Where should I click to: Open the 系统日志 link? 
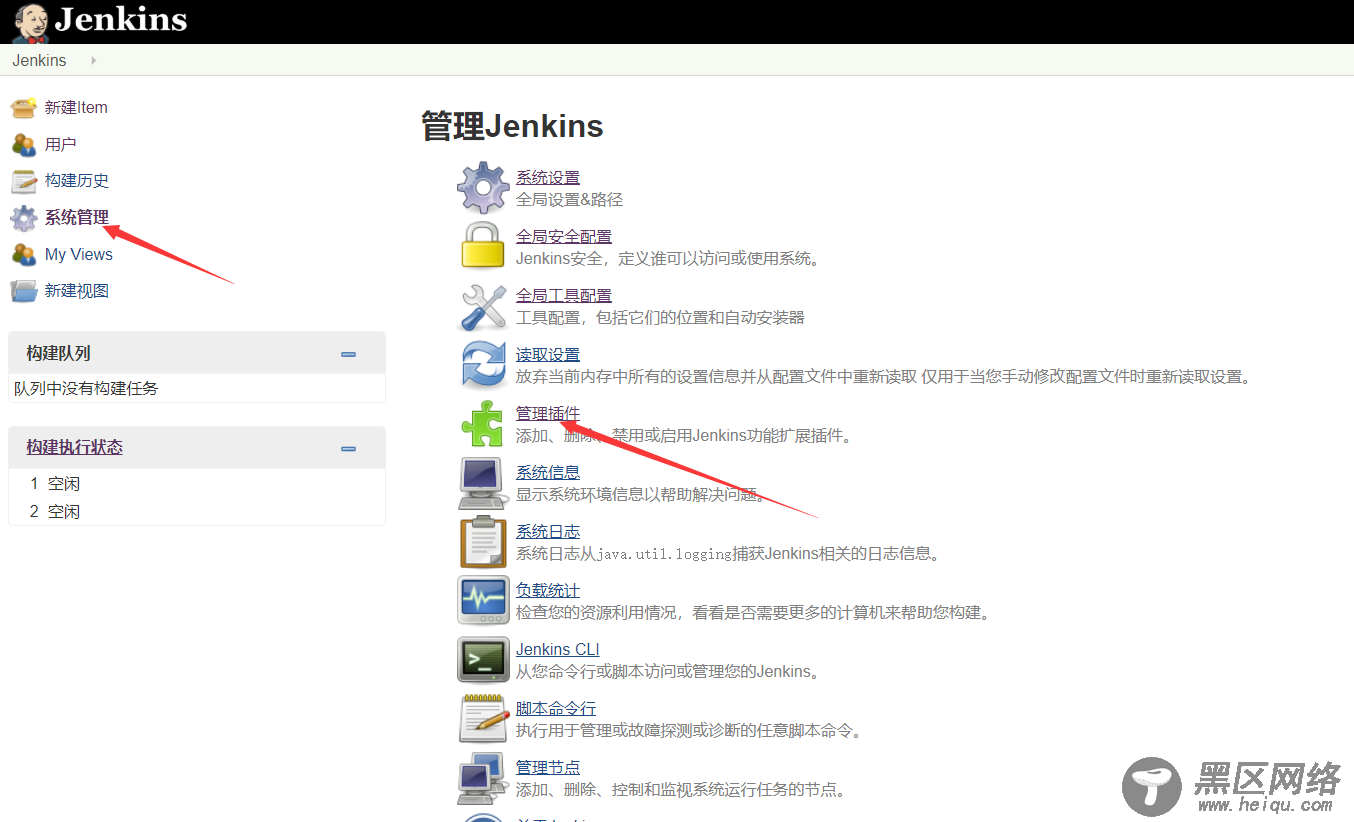tap(548, 531)
